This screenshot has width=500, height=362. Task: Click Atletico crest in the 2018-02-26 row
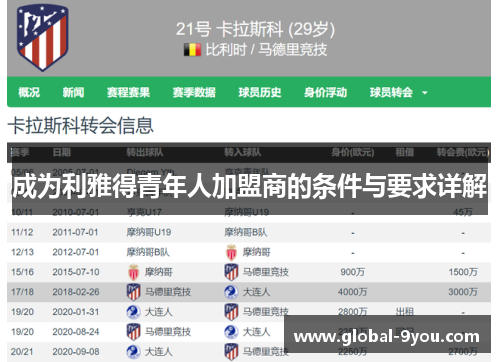tap(133, 292)
